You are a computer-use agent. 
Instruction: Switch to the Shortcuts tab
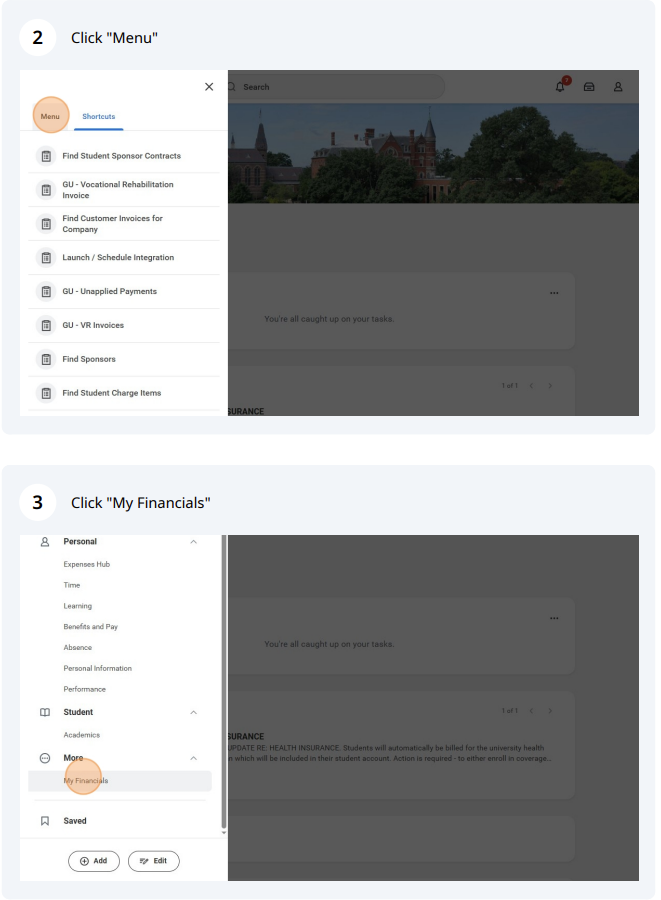(98, 117)
